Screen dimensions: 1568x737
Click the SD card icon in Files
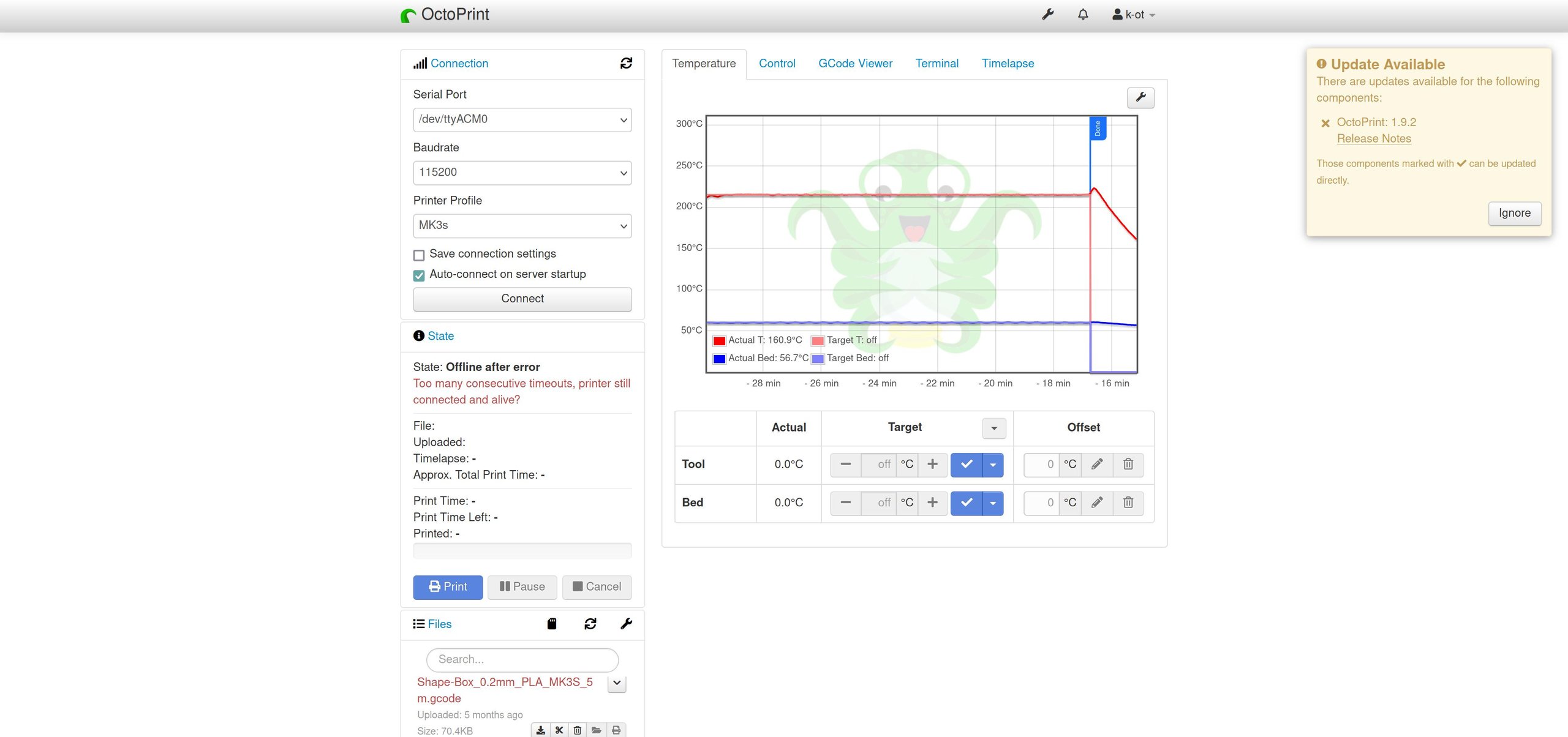point(551,624)
